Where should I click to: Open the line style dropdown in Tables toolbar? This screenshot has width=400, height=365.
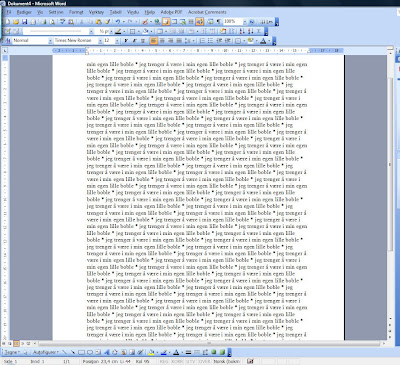[91, 31]
